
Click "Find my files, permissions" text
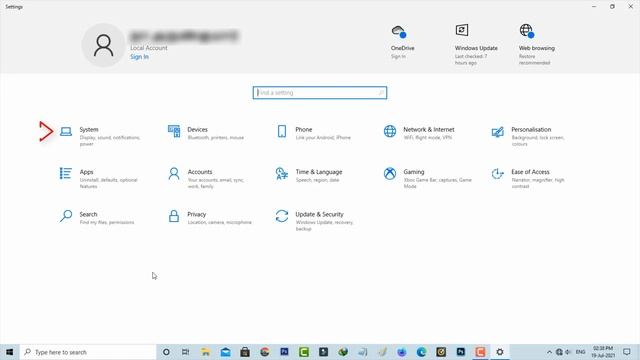pyautogui.click(x=107, y=222)
